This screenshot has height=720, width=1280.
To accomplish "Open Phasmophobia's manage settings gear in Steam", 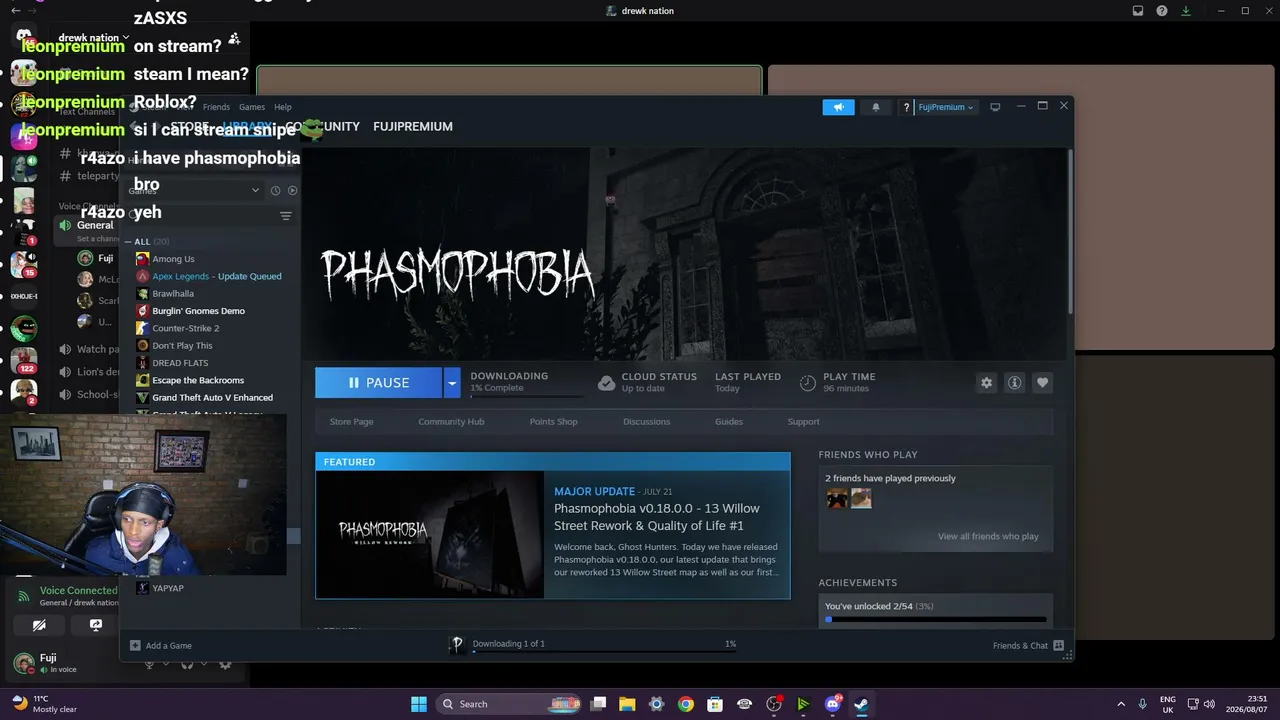I will [986, 383].
